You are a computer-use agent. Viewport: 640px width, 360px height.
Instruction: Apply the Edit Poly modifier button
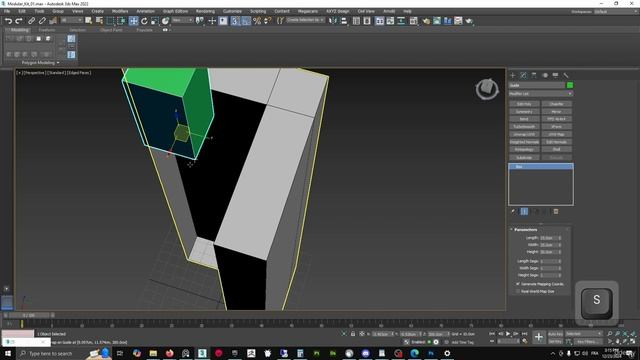(x=524, y=104)
